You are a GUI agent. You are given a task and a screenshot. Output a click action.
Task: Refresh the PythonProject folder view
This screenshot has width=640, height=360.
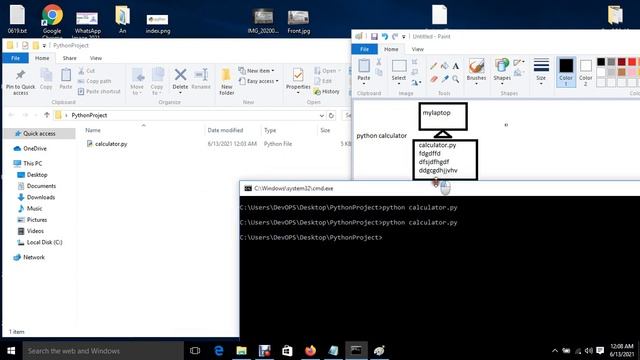(331, 116)
